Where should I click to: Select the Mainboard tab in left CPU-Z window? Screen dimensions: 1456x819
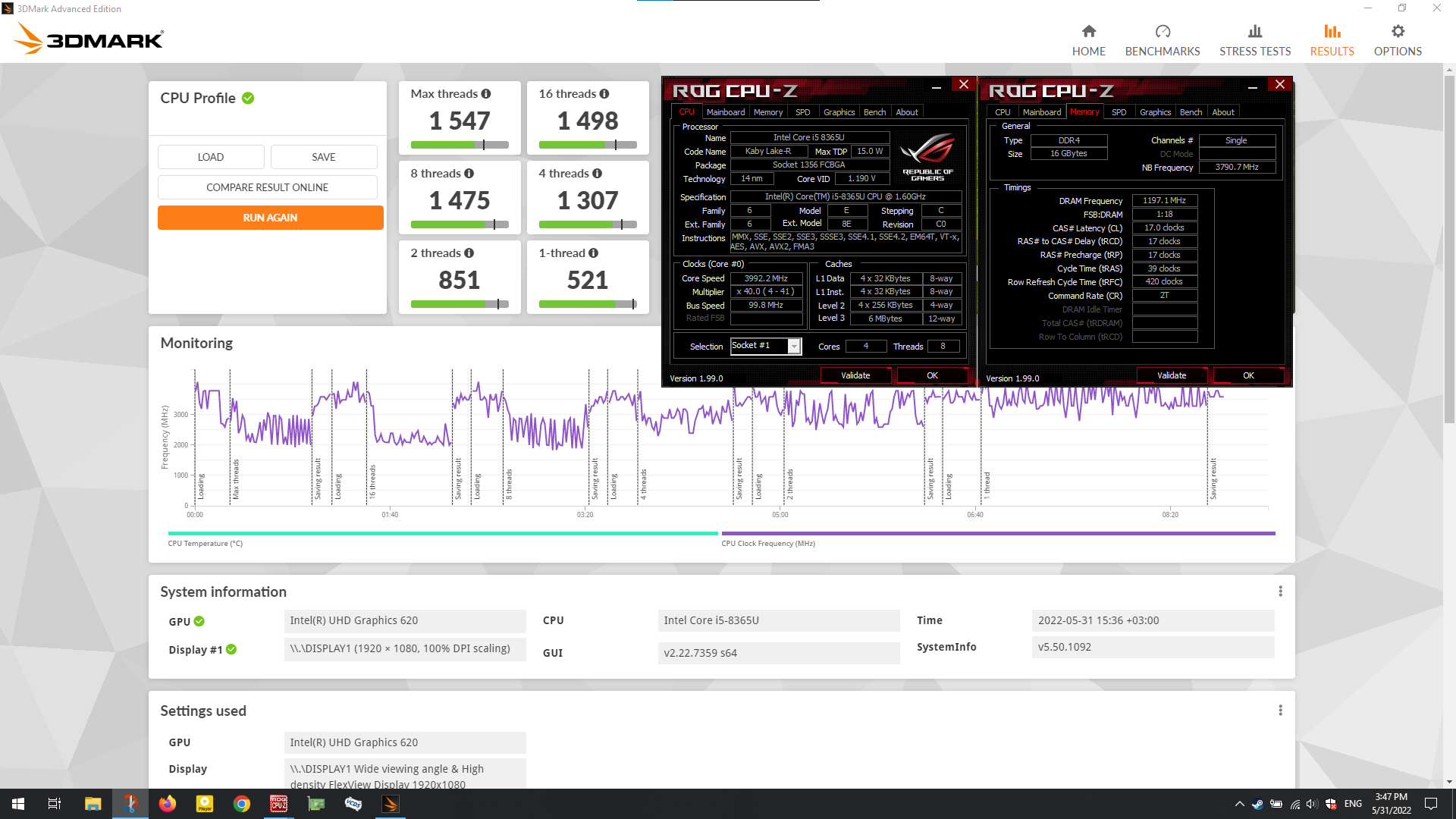coord(726,112)
